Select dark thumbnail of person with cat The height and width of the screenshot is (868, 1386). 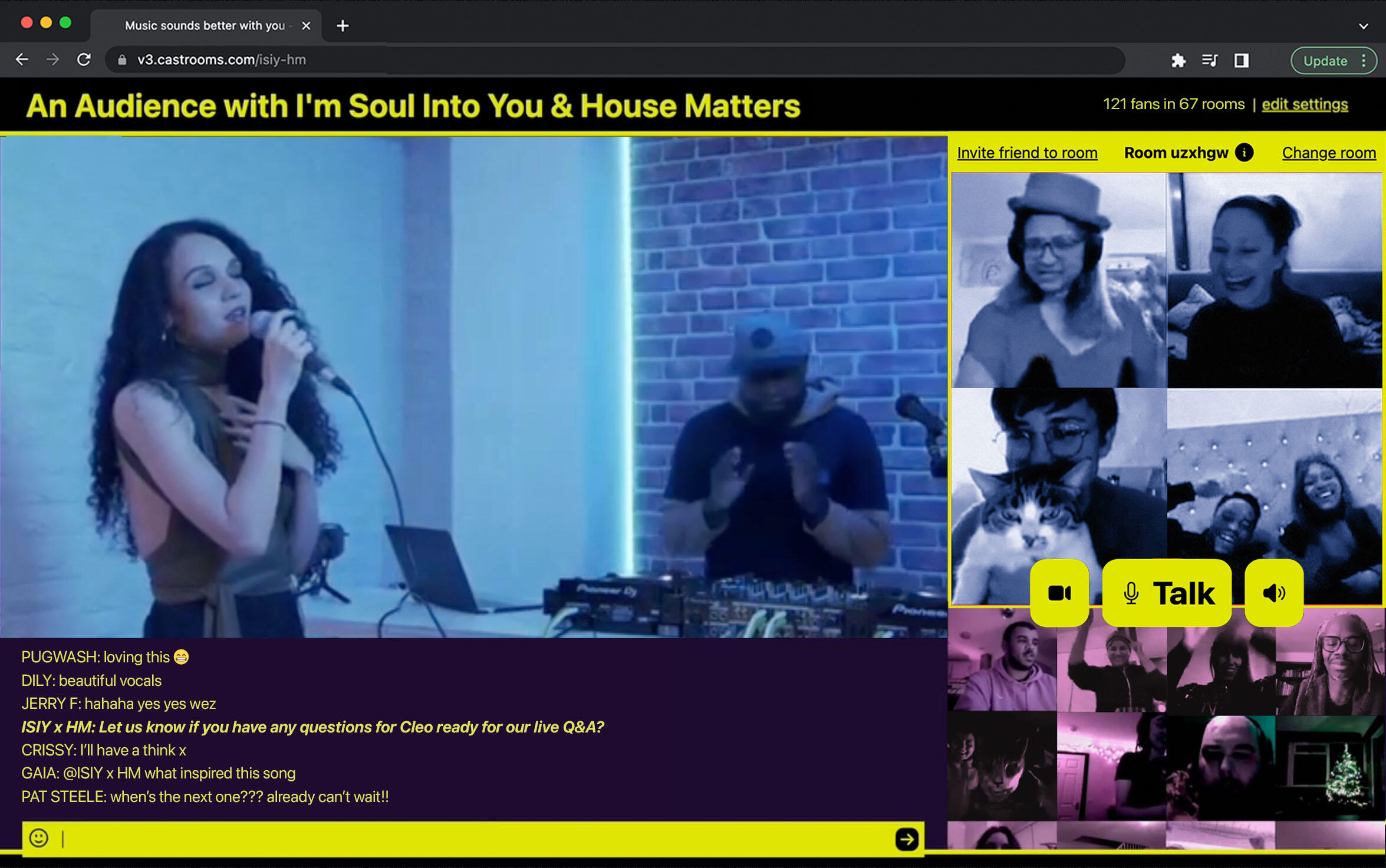1002,766
